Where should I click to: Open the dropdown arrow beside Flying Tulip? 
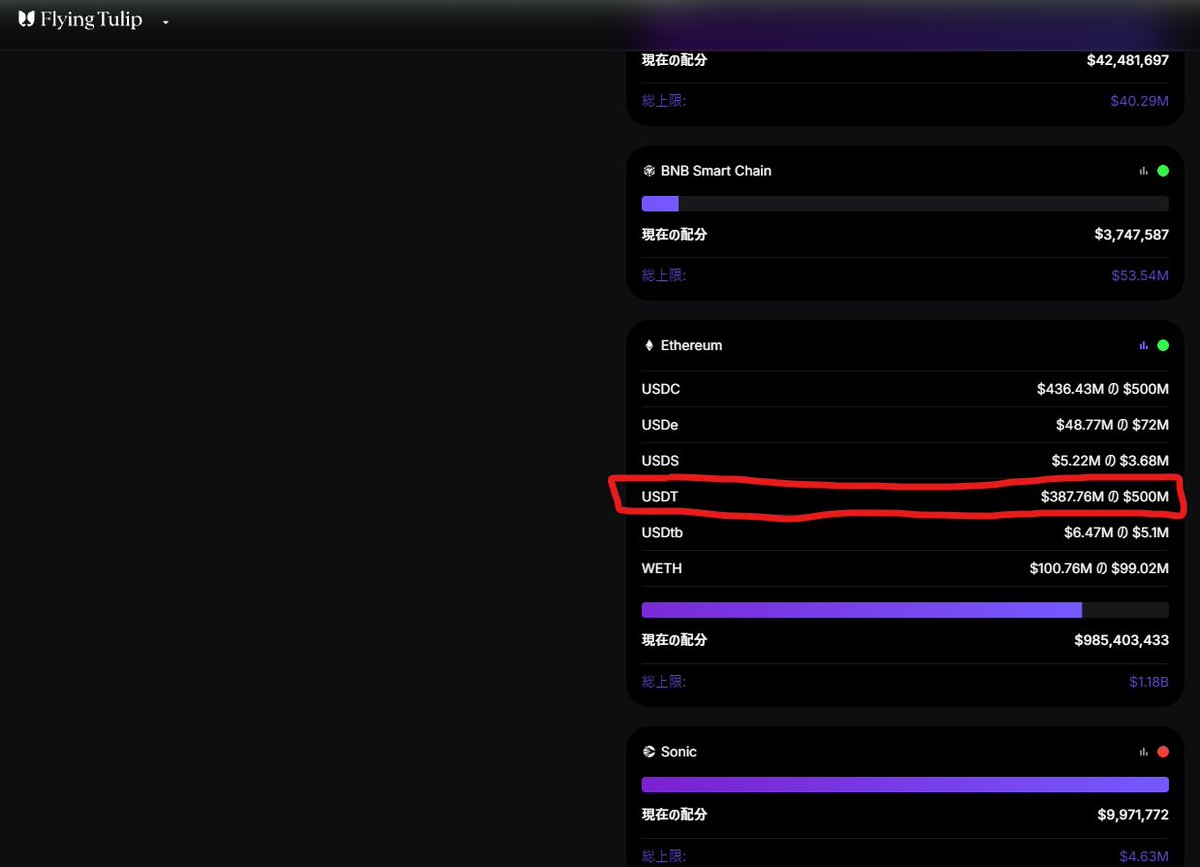[x=166, y=22]
